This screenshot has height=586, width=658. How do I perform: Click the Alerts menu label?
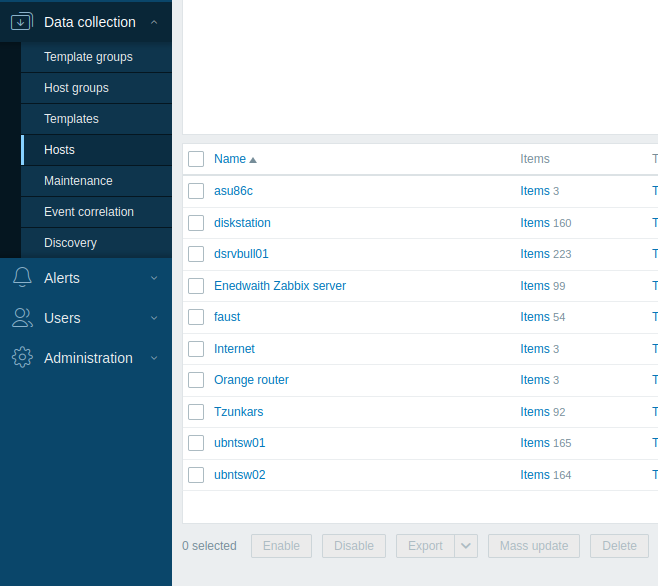(x=62, y=278)
